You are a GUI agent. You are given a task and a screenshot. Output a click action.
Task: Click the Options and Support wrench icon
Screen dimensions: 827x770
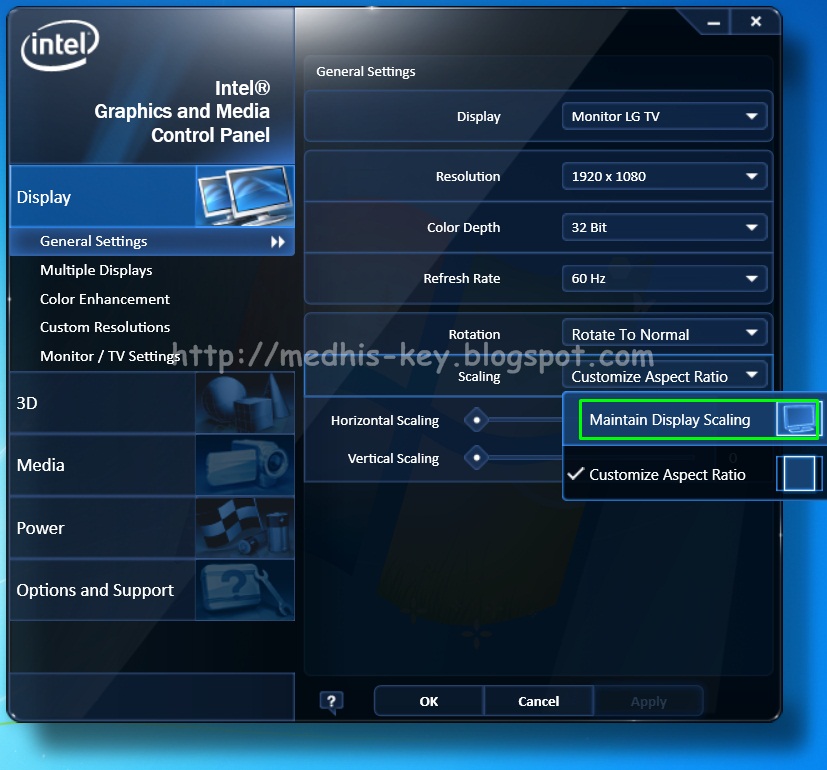pyautogui.click(x=245, y=590)
